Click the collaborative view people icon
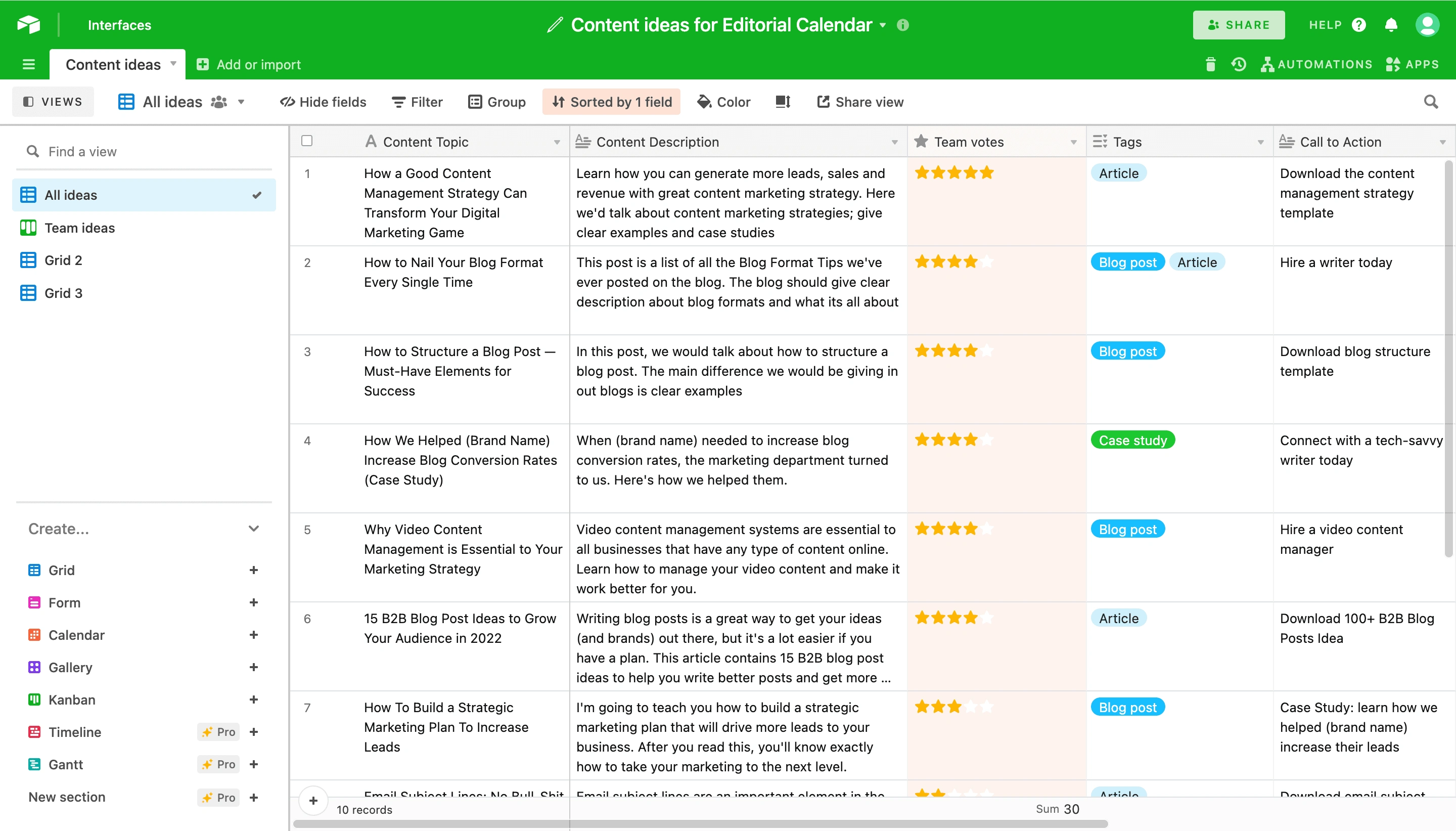This screenshot has height=831, width=1456. pyautogui.click(x=219, y=102)
